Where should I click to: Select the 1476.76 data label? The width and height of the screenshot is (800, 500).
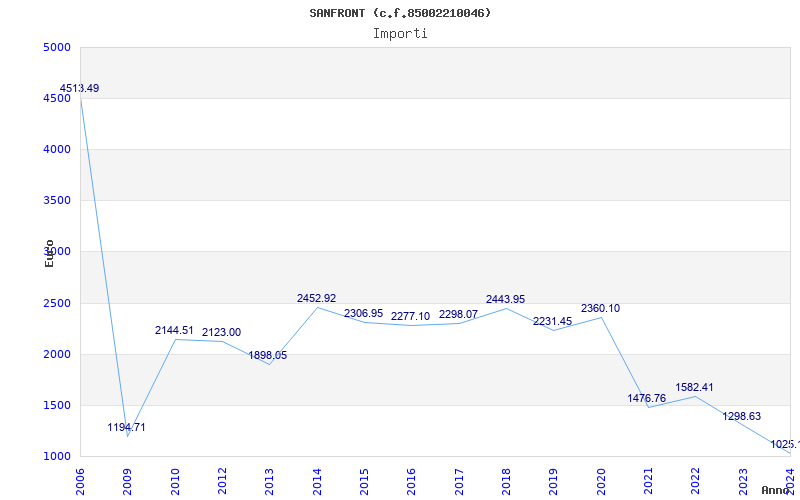[x=647, y=398]
